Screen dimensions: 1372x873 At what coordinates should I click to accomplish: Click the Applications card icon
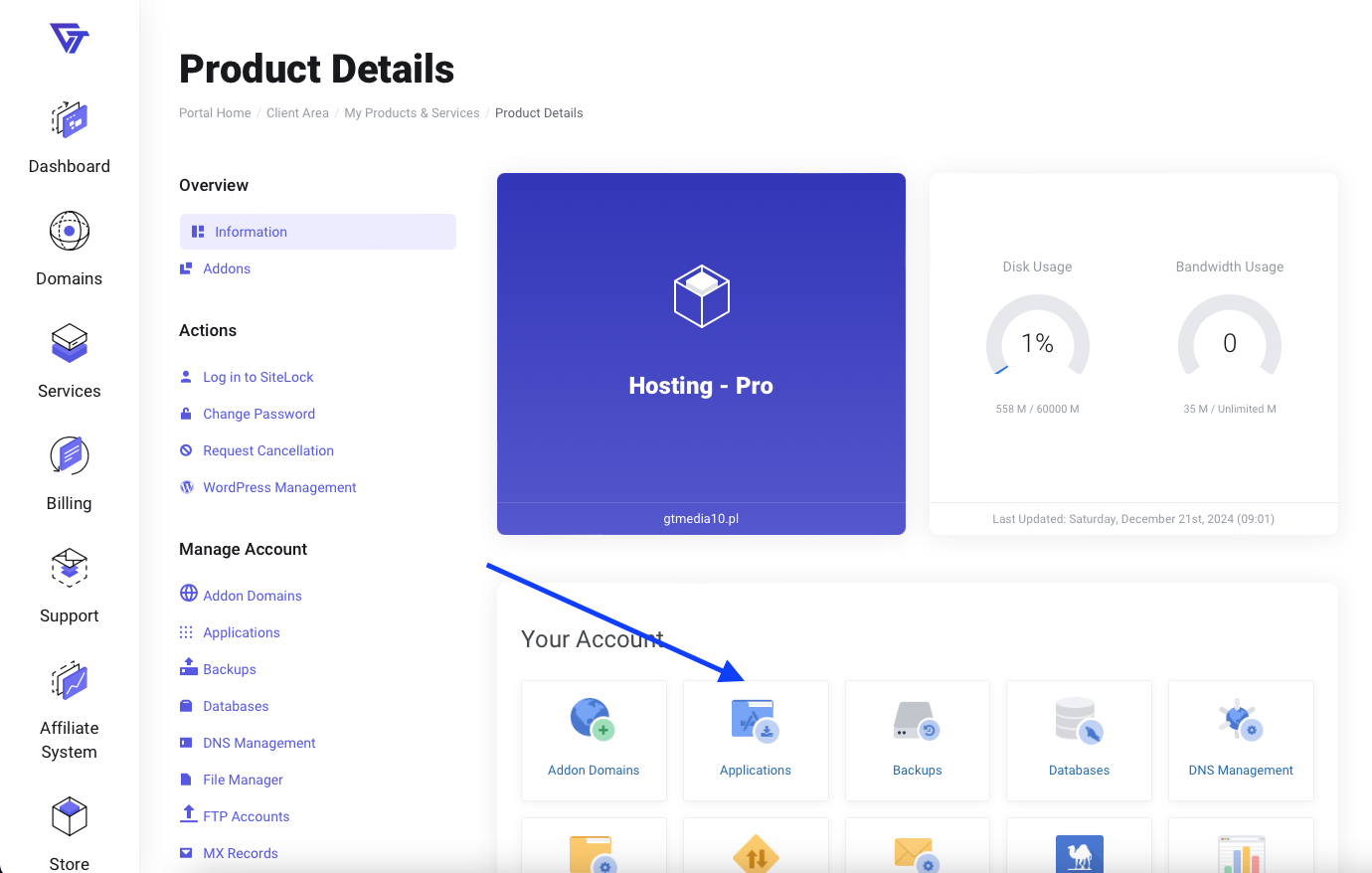click(756, 720)
